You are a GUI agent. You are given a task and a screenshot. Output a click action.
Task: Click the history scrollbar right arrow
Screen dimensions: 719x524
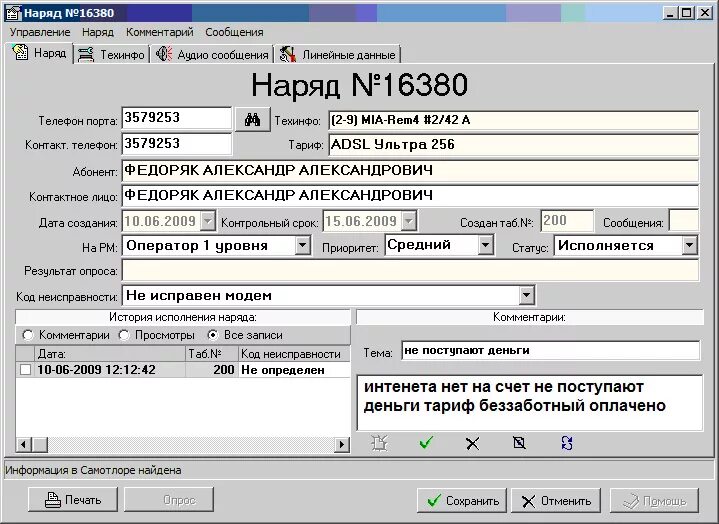(x=342, y=444)
